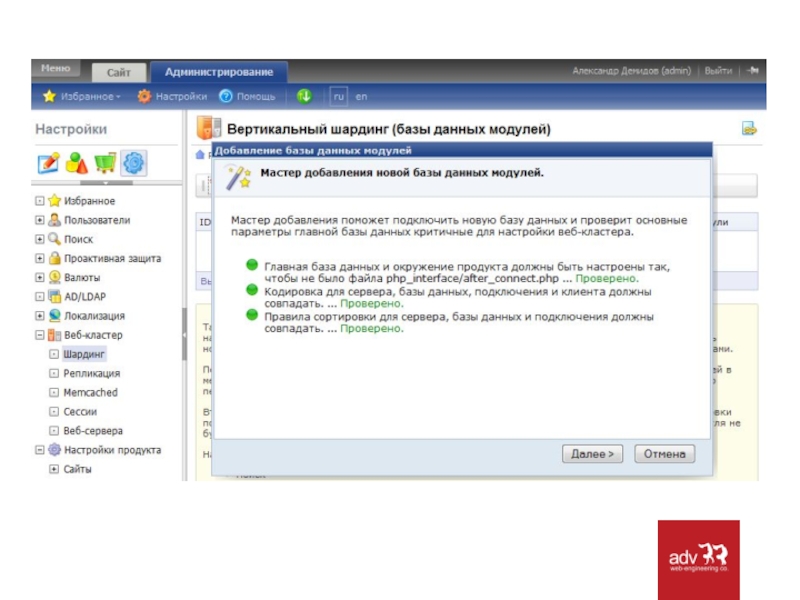This screenshot has width=800, height=600.
Task: Click the sidebar collapse splitter handle
Action: pos(184,335)
